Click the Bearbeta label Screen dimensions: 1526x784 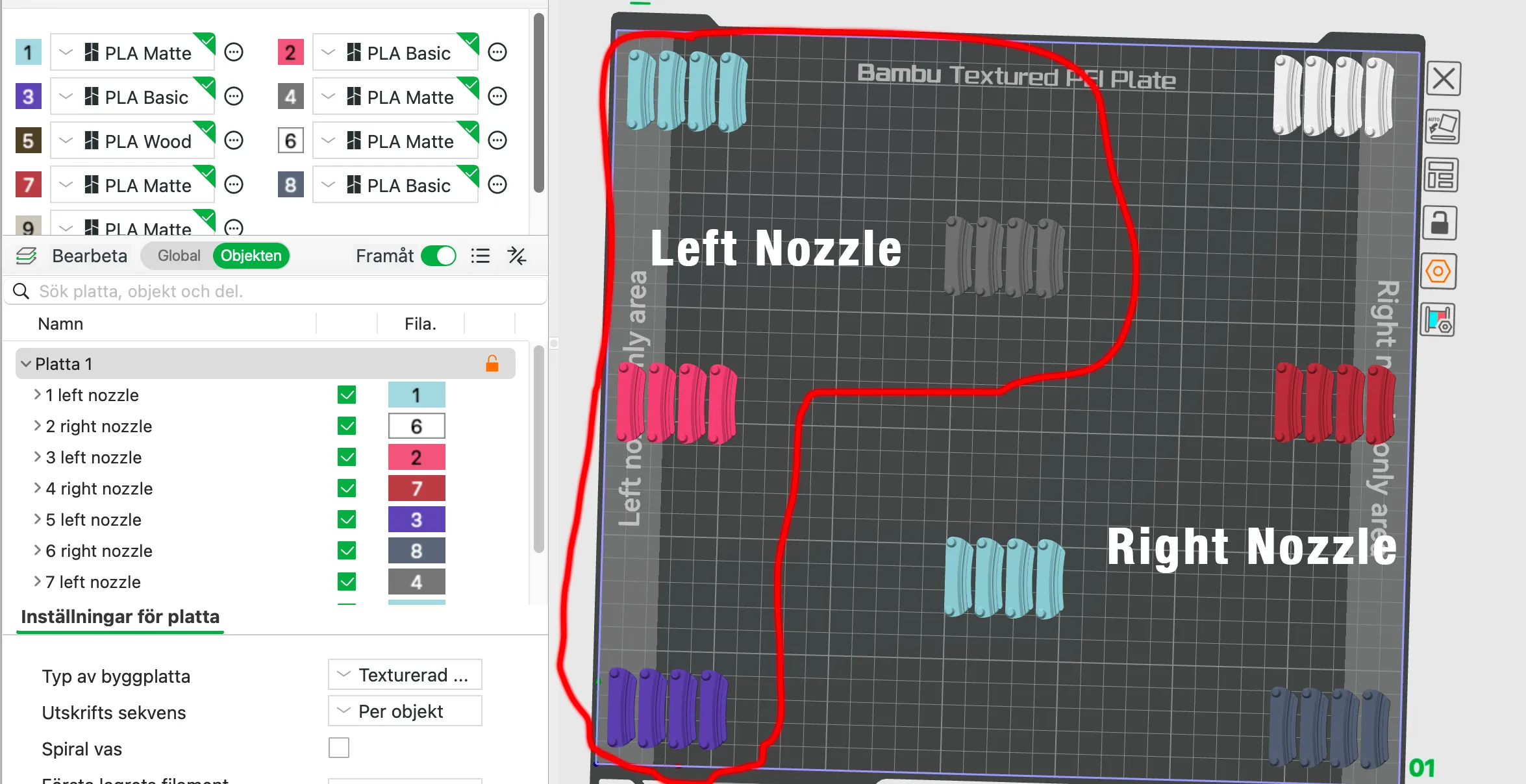(x=90, y=256)
